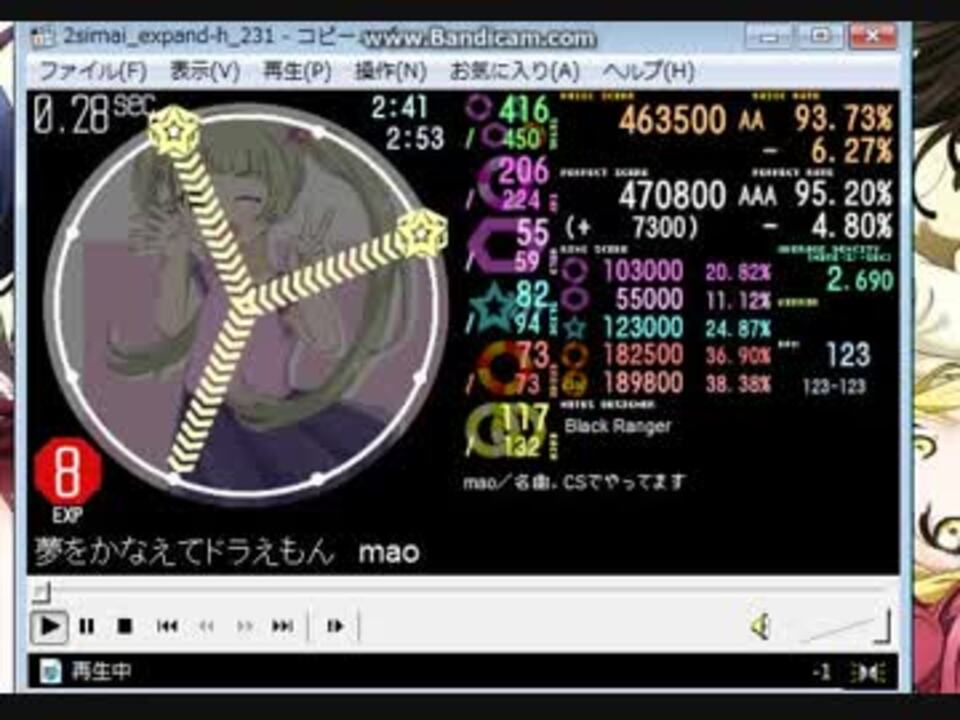This screenshot has width=960, height=720.
Task: Mute the player volume speaker icon
Action: click(760, 626)
